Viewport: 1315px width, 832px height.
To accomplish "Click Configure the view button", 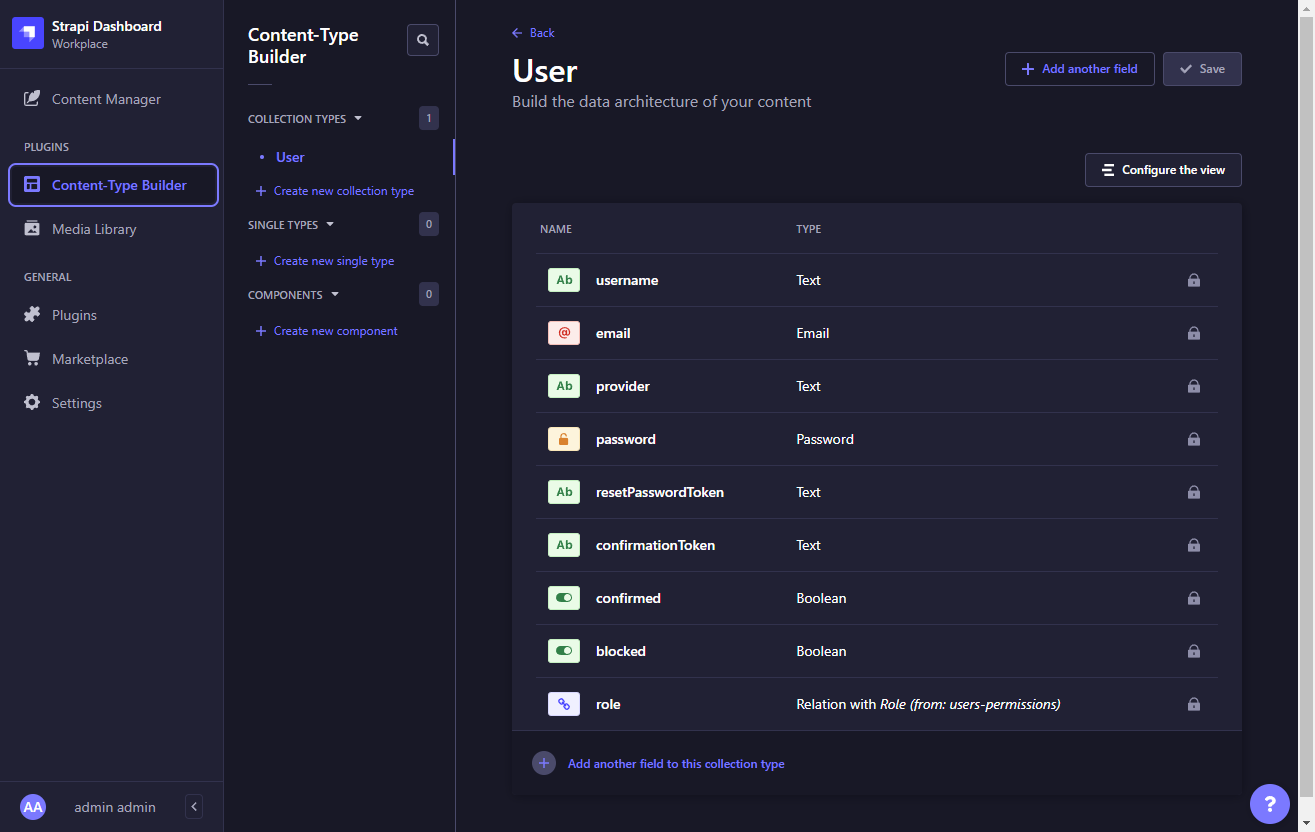I will tap(1163, 170).
